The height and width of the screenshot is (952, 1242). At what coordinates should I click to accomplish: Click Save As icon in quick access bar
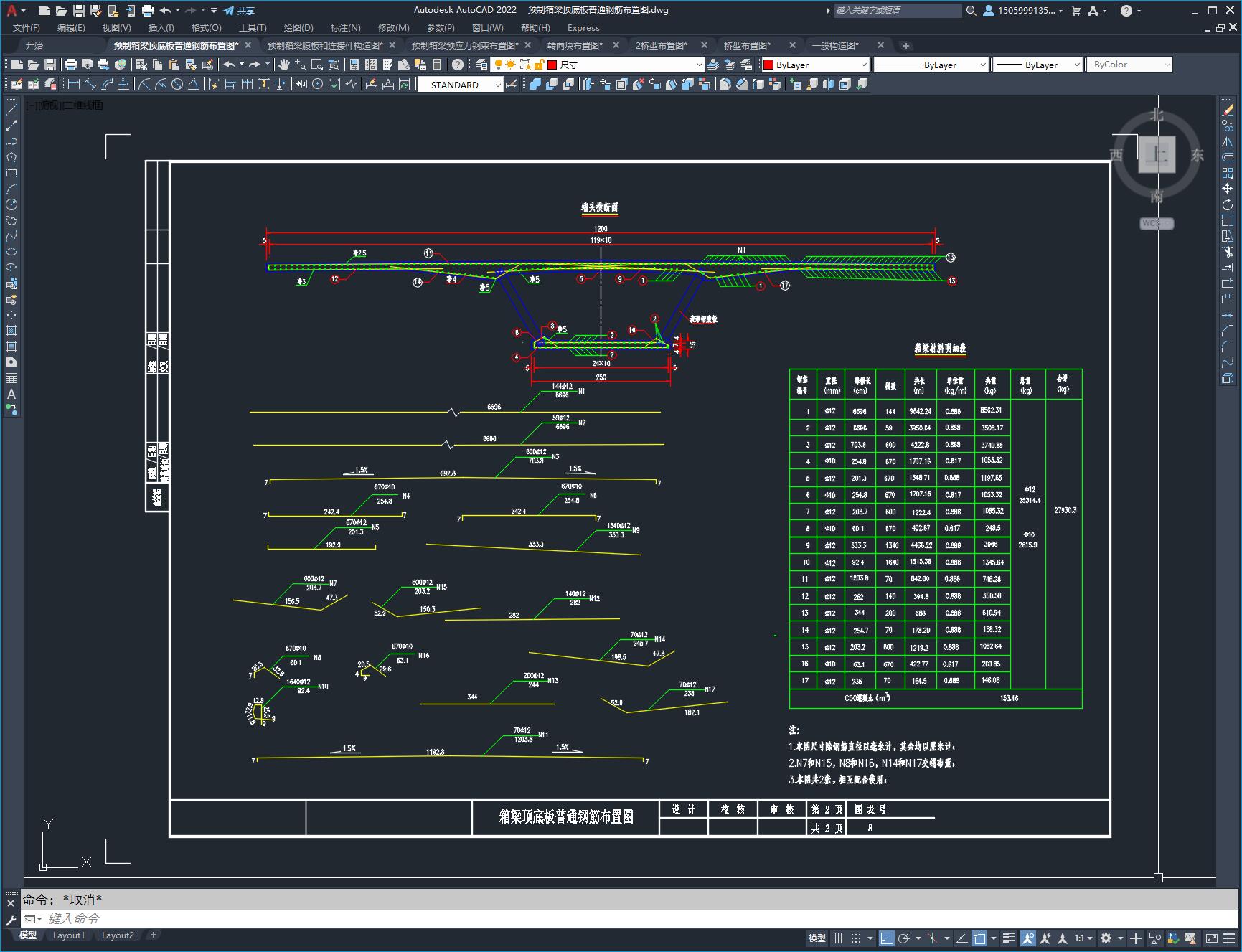coord(96,11)
